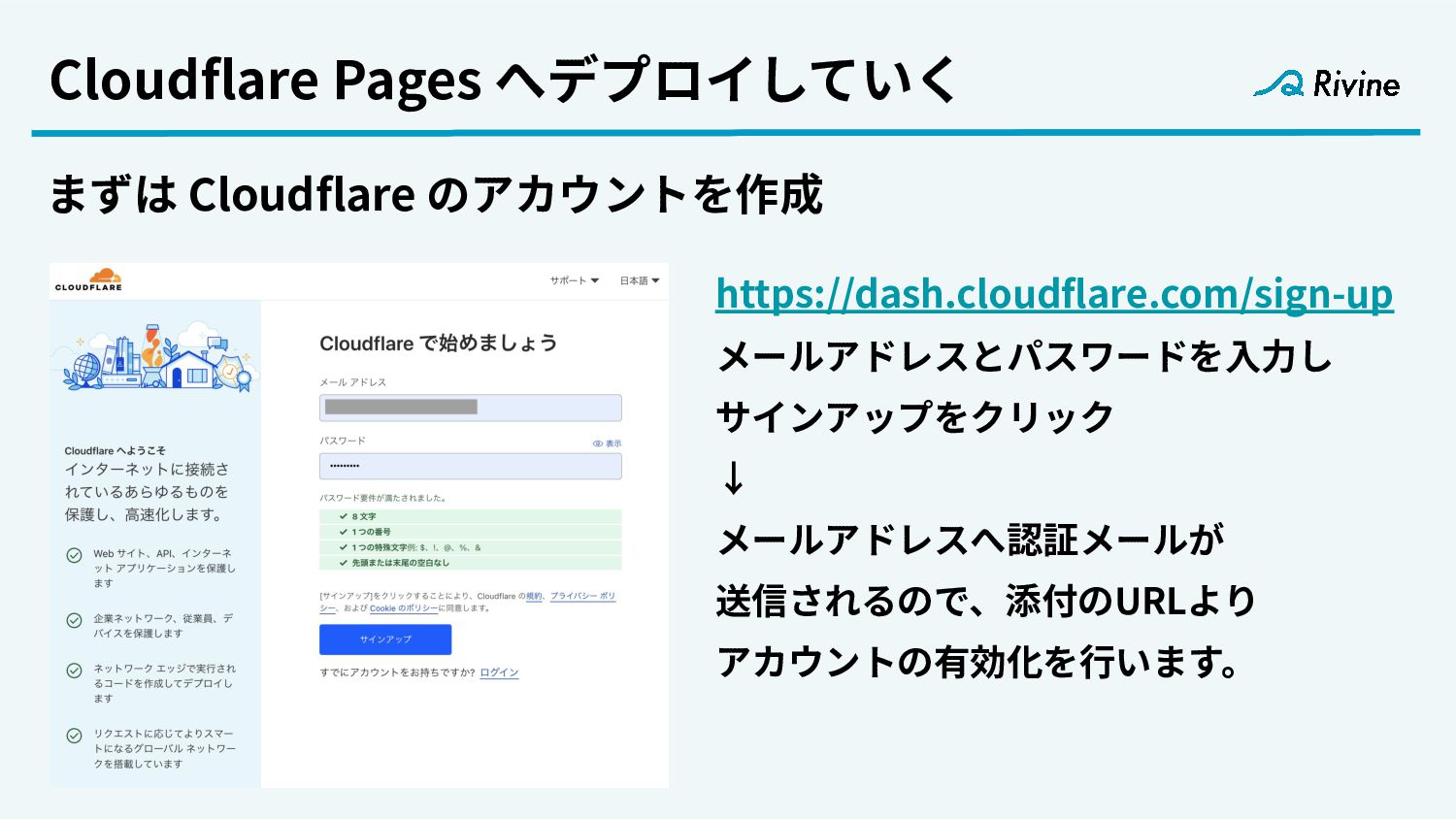Open the プライバシー ポリシー link
Image resolution: width=1456 pixels, height=819 pixels.
(582, 596)
